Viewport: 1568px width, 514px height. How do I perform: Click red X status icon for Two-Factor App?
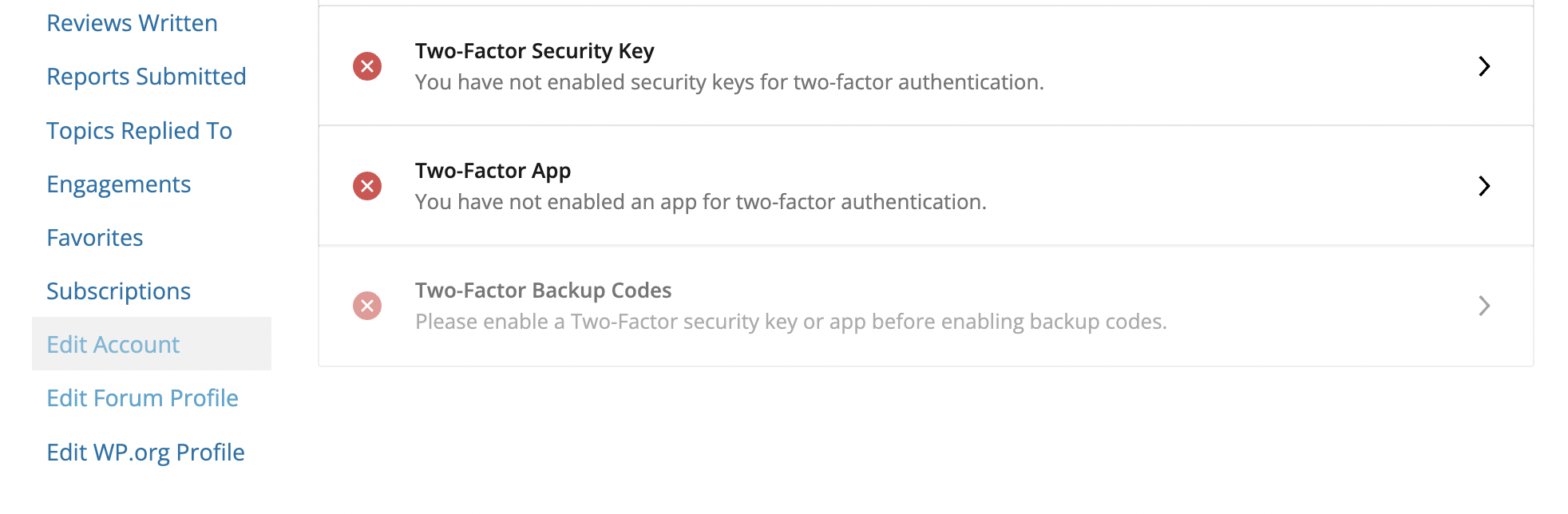point(367,186)
